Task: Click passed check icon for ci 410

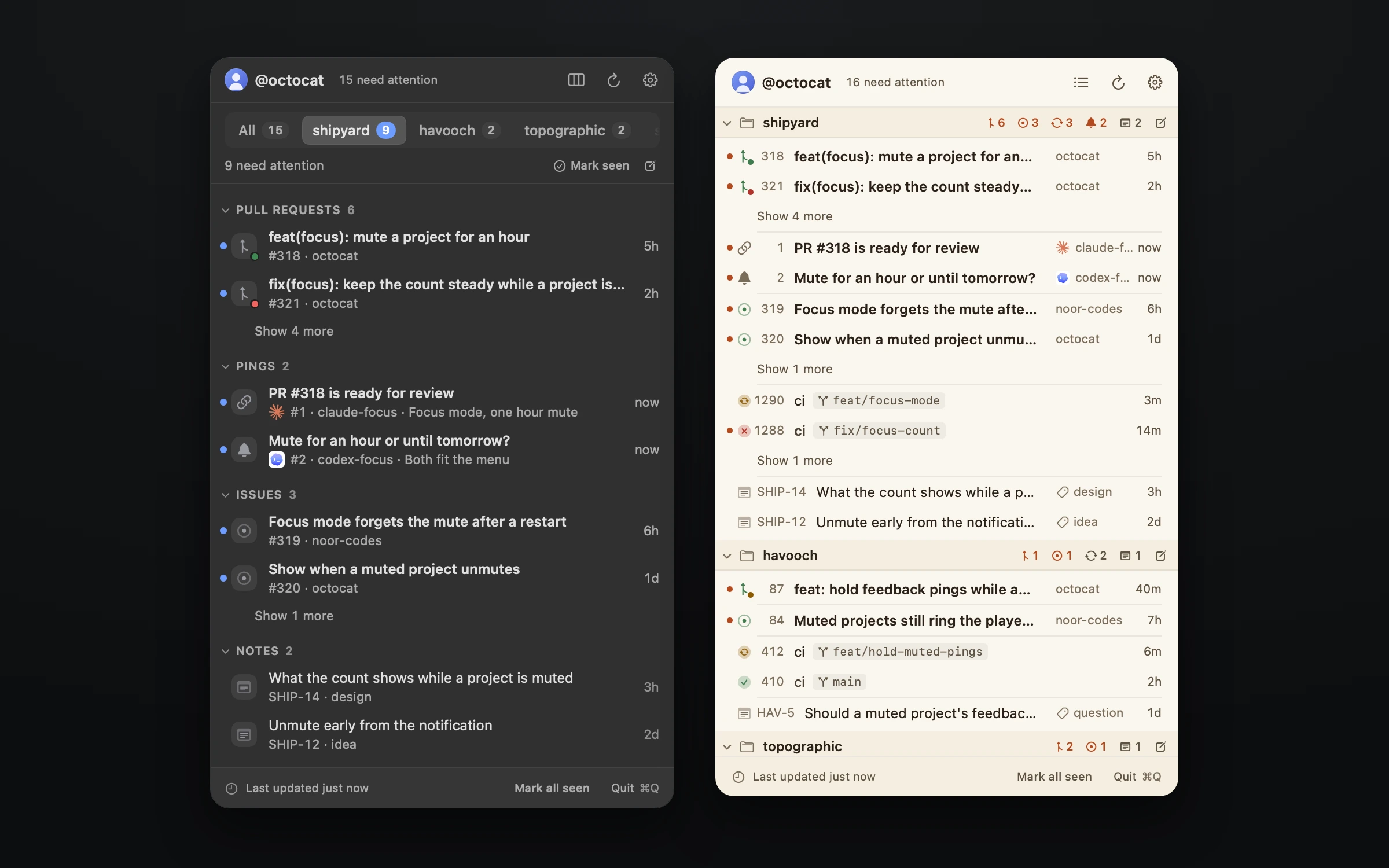Action: click(744, 682)
